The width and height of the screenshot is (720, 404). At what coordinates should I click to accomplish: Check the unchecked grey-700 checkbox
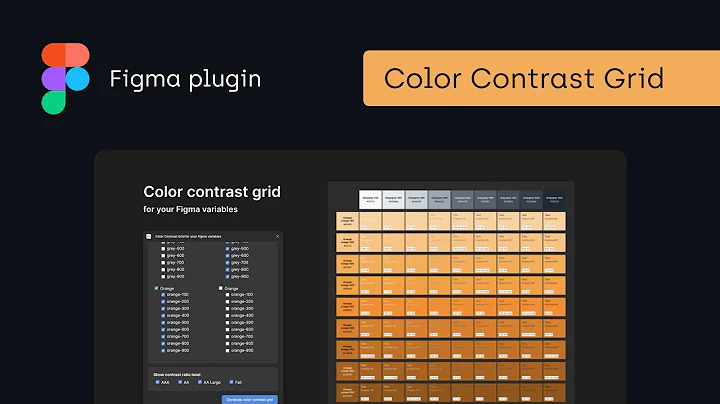coord(163,263)
